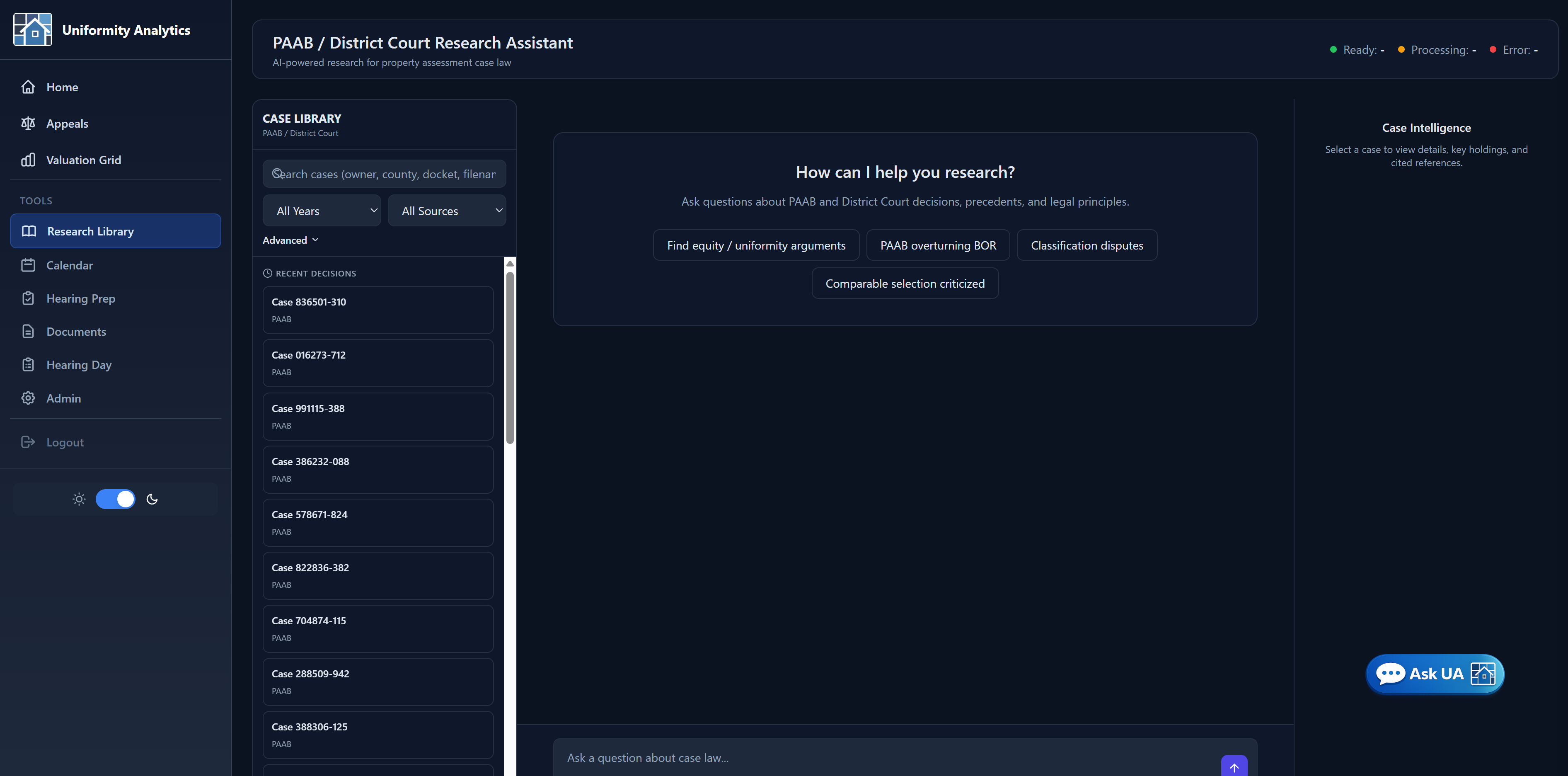The height and width of the screenshot is (776, 1568).
Task: Open Valuation Grid via its chart icon
Action: tap(28, 160)
